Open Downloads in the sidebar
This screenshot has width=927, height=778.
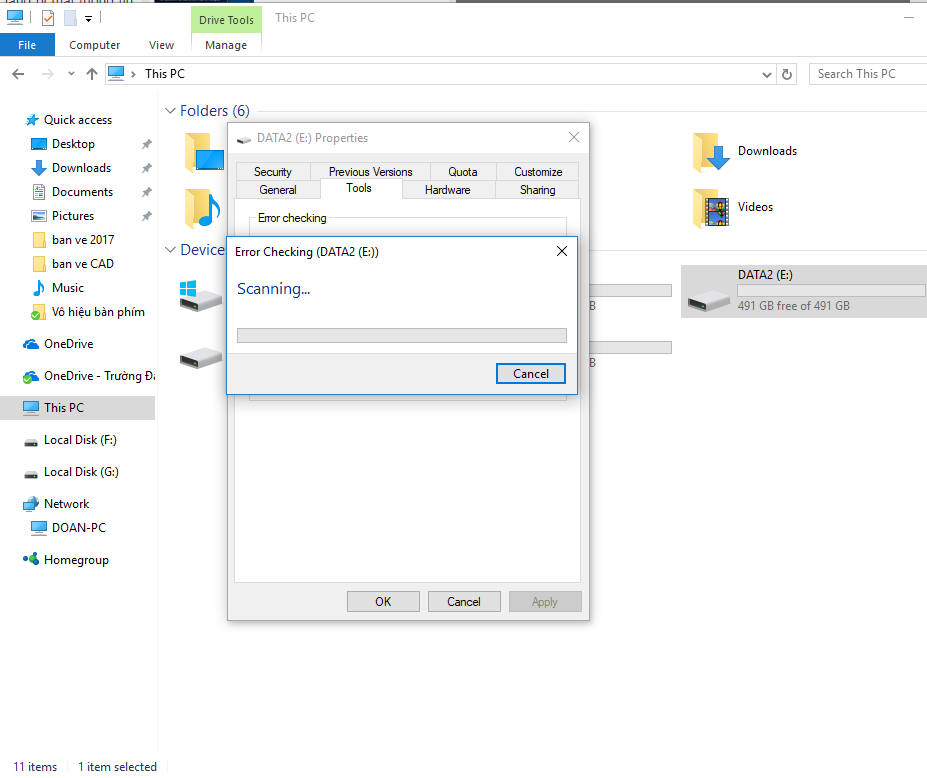(82, 168)
